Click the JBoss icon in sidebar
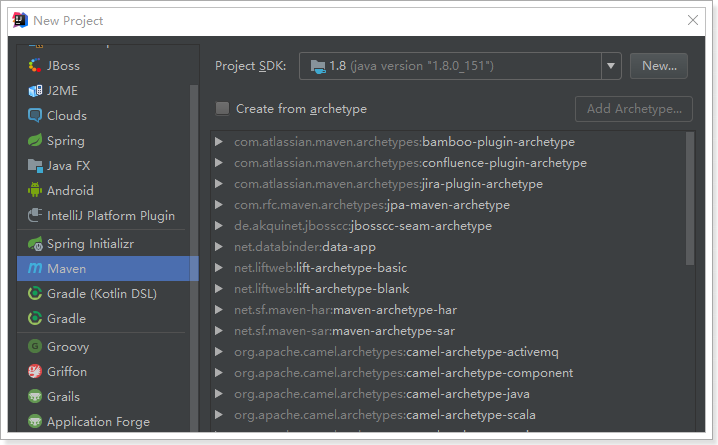This screenshot has width=718, height=445. click(x=36, y=66)
